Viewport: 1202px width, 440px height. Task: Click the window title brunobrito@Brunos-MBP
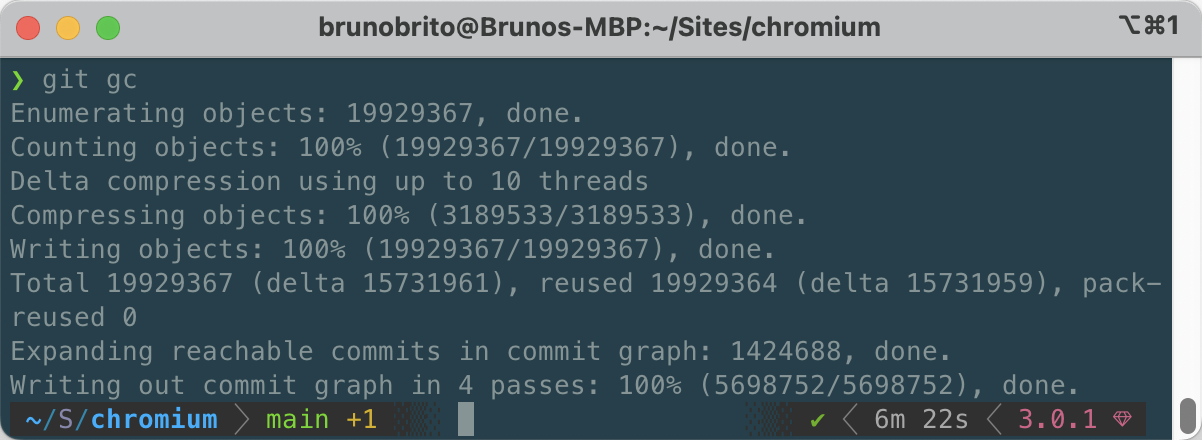coord(599,27)
